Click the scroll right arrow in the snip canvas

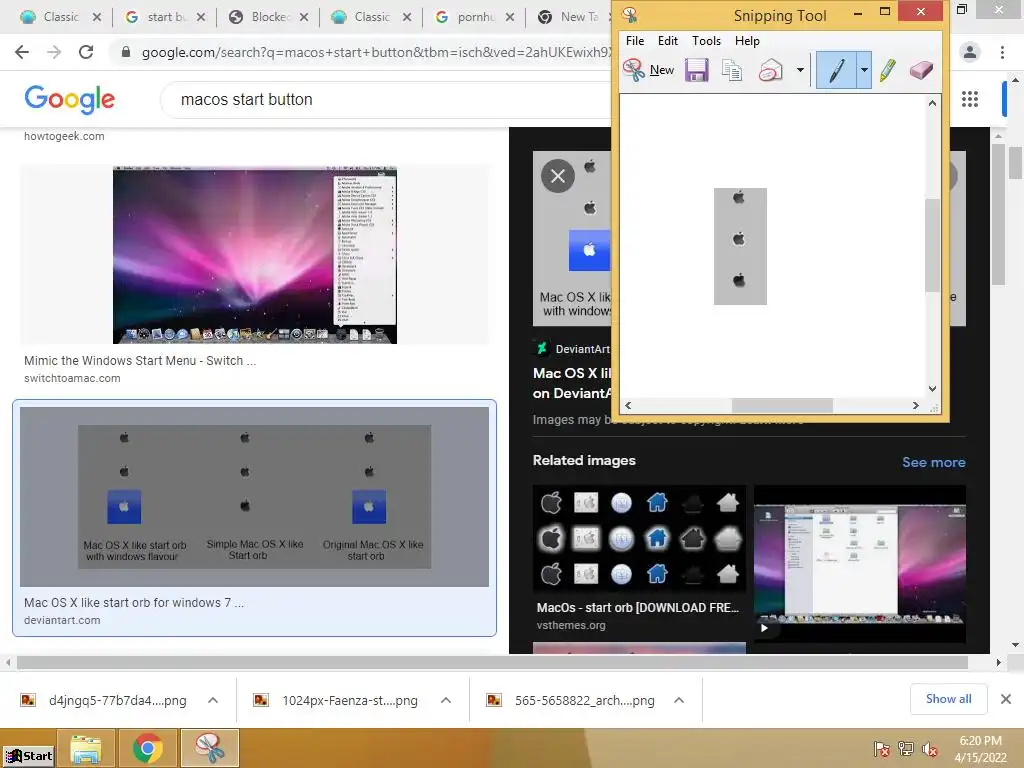coord(916,406)
